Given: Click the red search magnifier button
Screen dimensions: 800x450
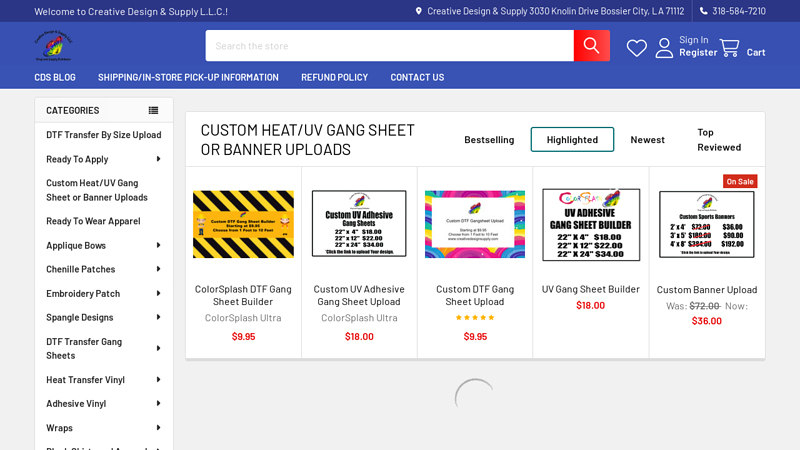Looking at the screenshot, I should (x=591, y=45).
